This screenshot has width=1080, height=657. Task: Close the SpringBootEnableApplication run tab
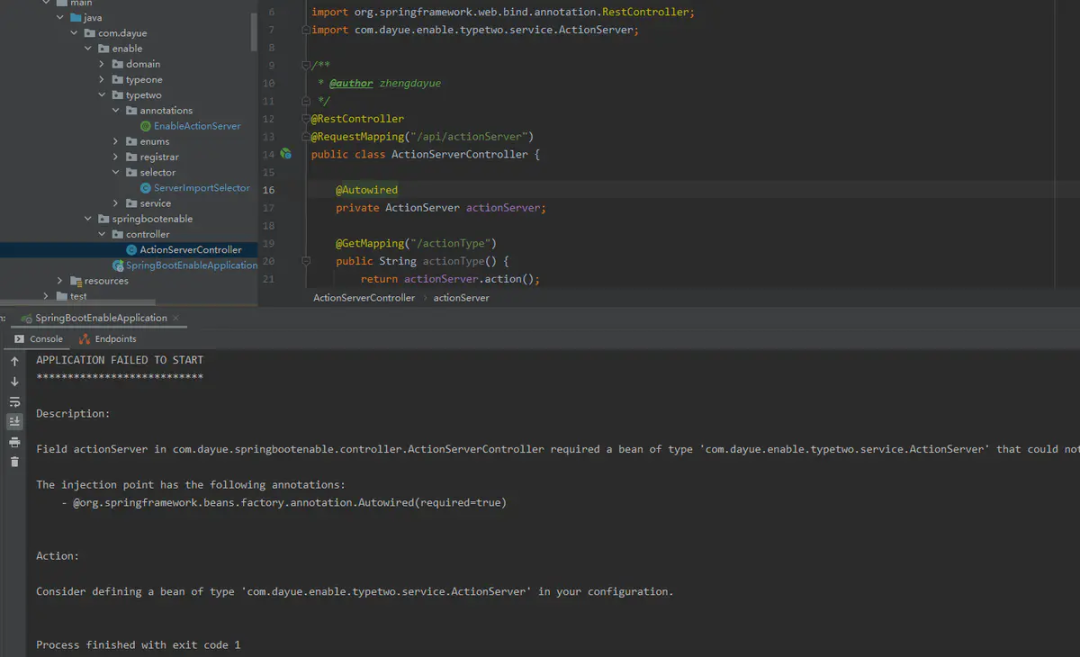(x=177, y=318)
